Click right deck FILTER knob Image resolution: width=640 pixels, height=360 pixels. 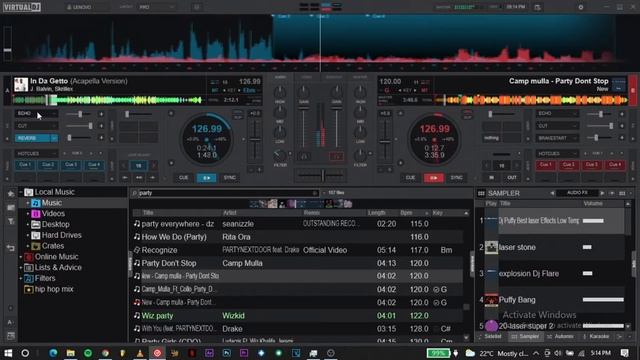360,155
